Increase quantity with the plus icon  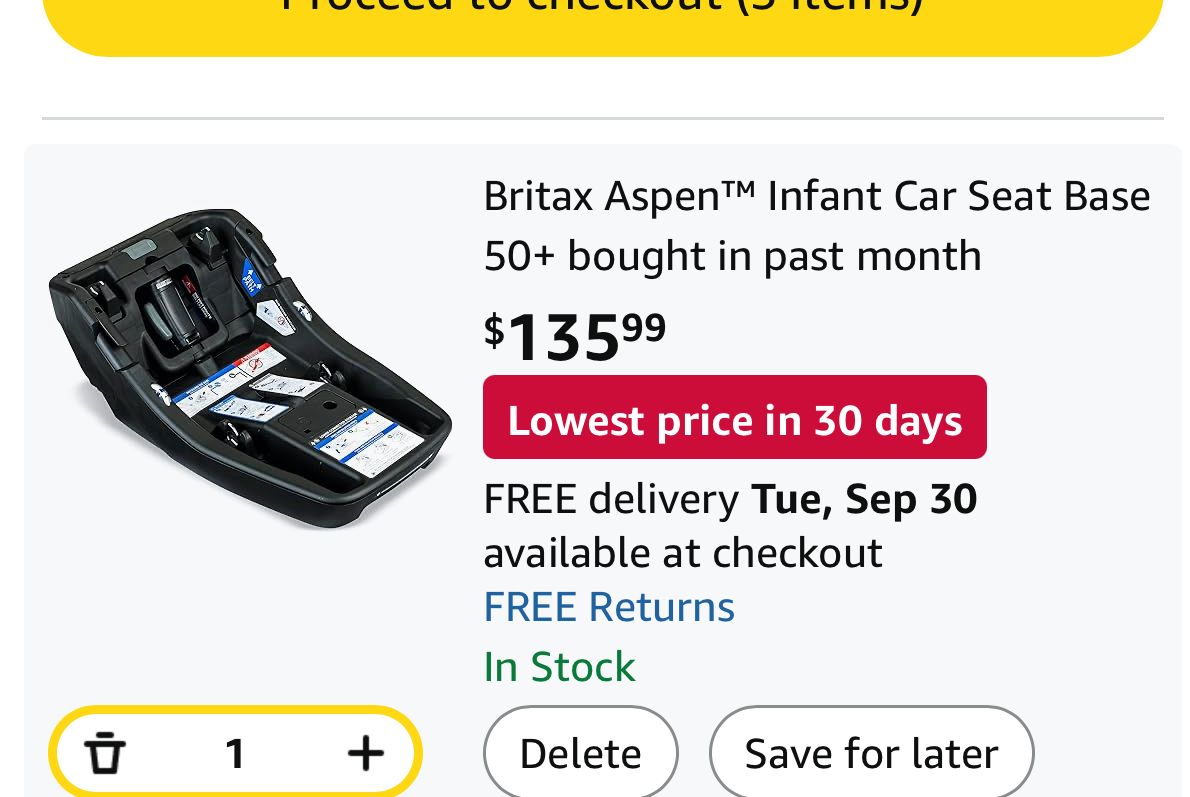(365, 752)
